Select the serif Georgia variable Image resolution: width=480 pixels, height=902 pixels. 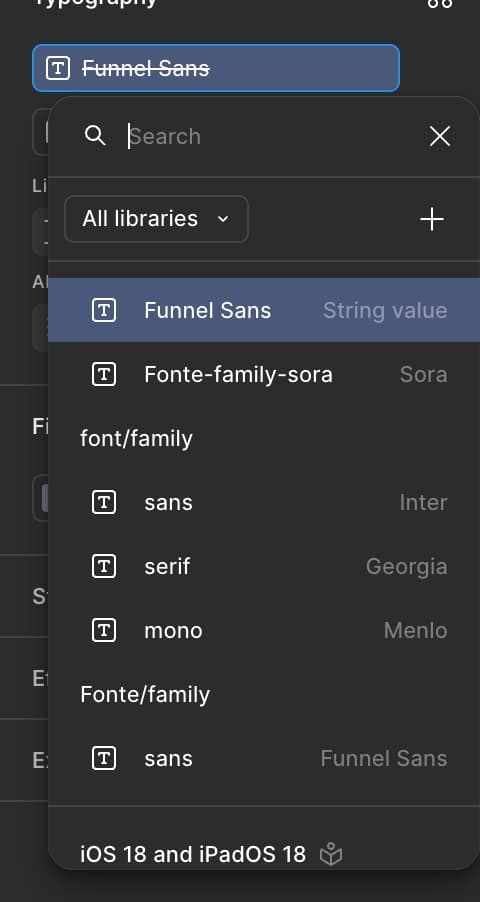click(x=264, y=567)
